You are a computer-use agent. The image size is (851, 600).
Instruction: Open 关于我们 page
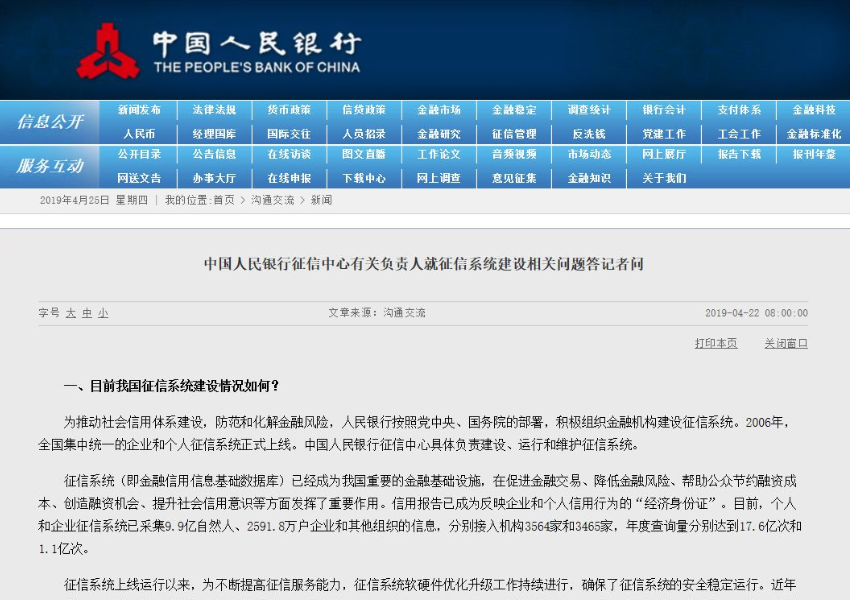pos(664,178)
